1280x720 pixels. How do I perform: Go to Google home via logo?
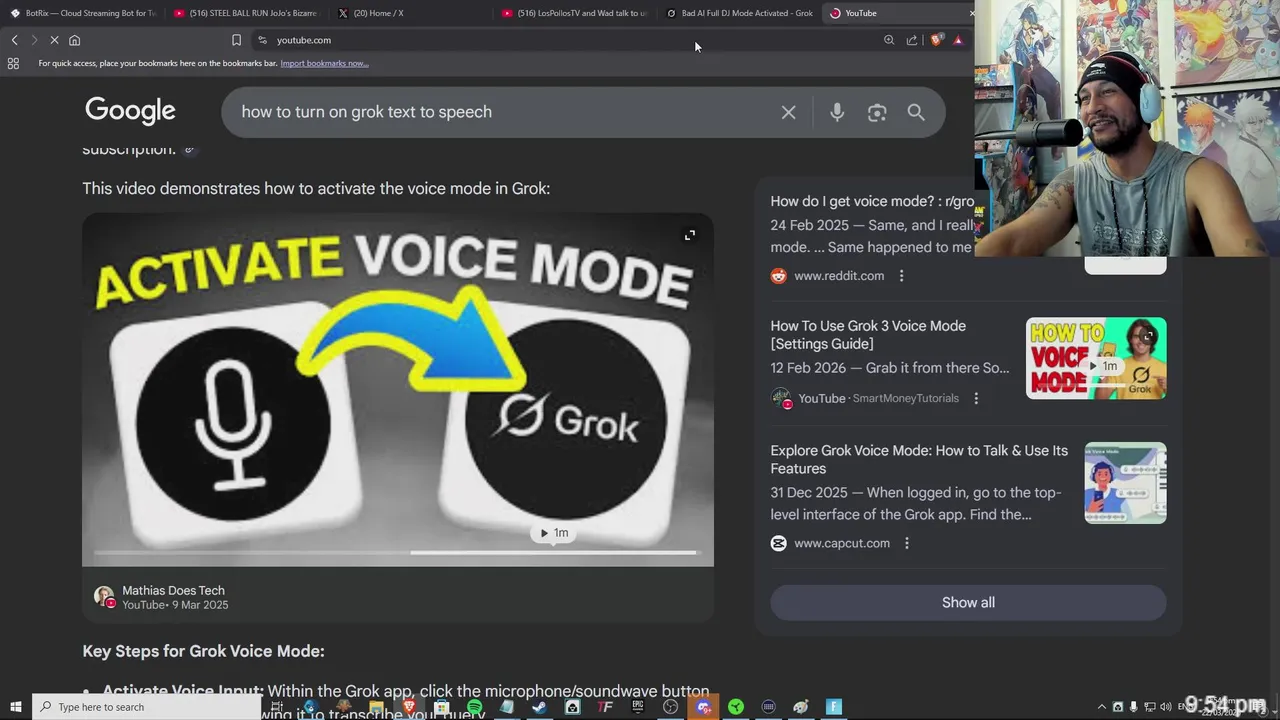130,111
